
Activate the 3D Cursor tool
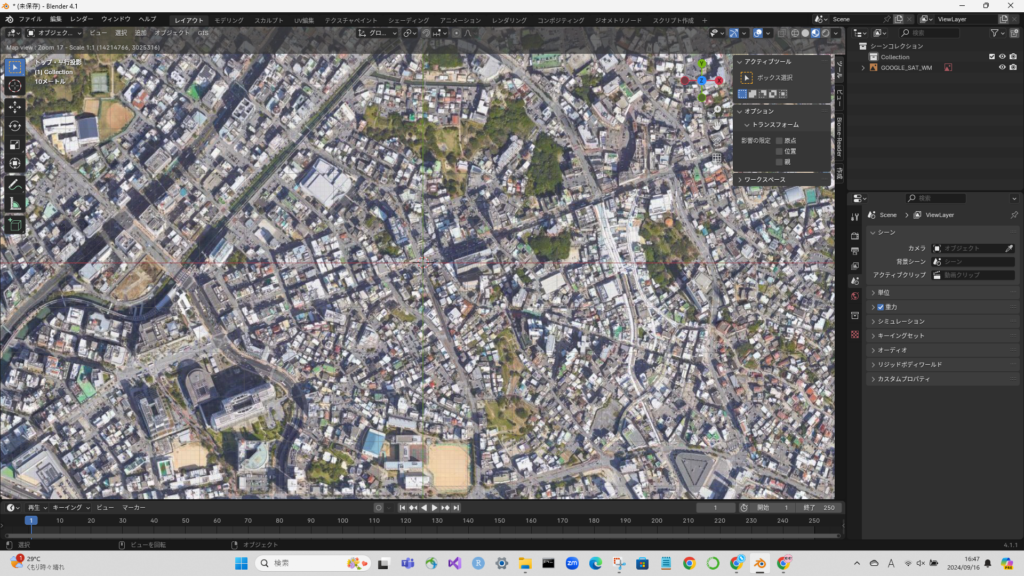[15, 86]
